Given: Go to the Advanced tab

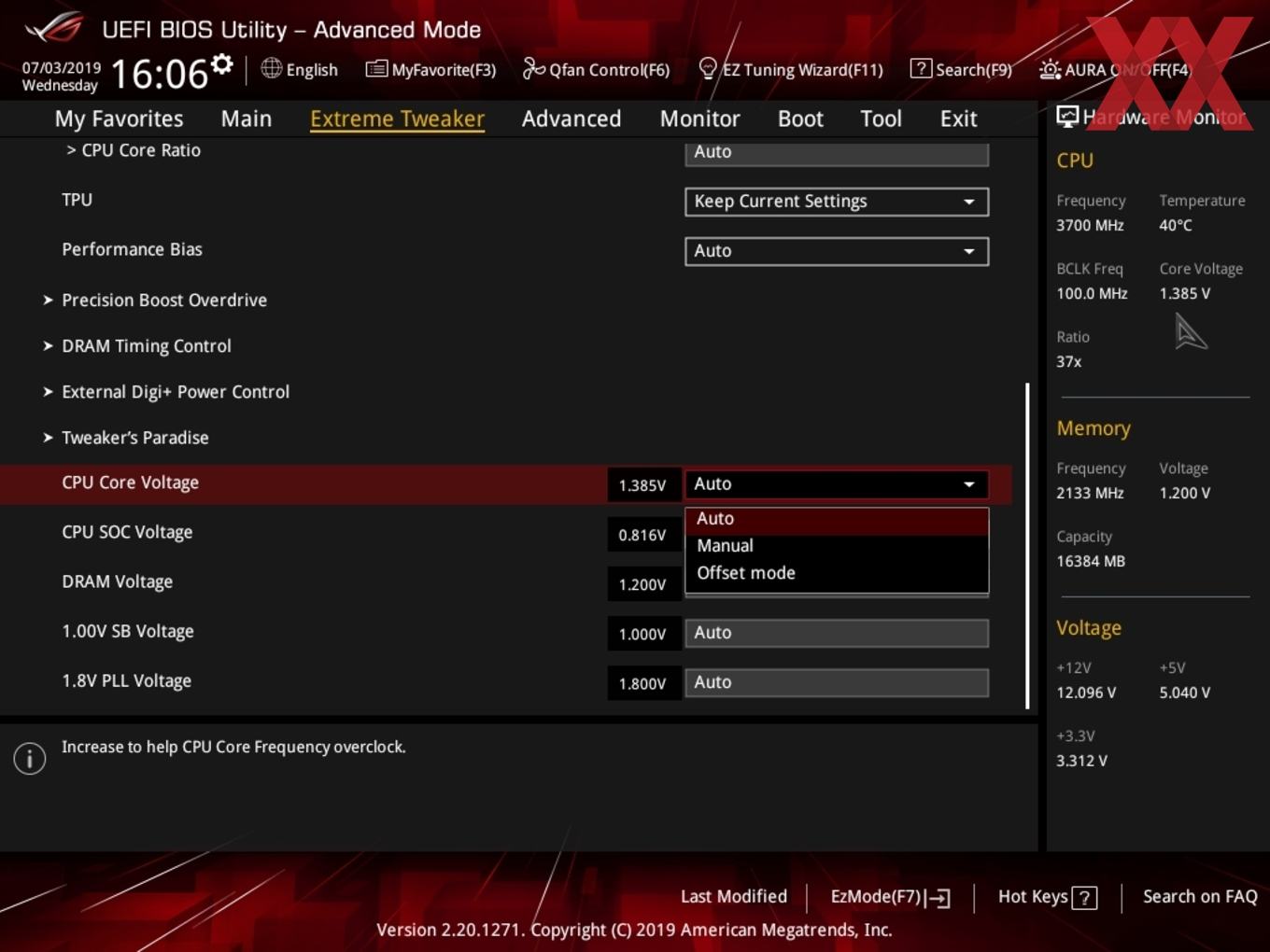Looking at the screenshot, I should 571,119.
